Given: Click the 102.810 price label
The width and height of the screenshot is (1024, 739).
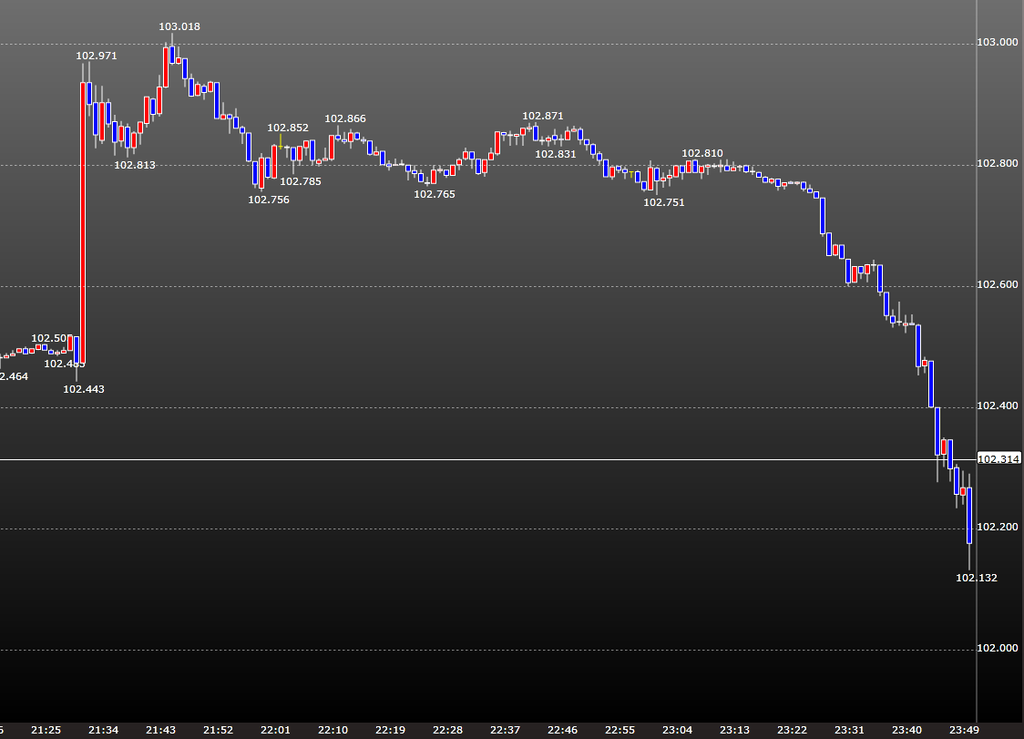Looking at the screenshot, I should pos(703,154).
